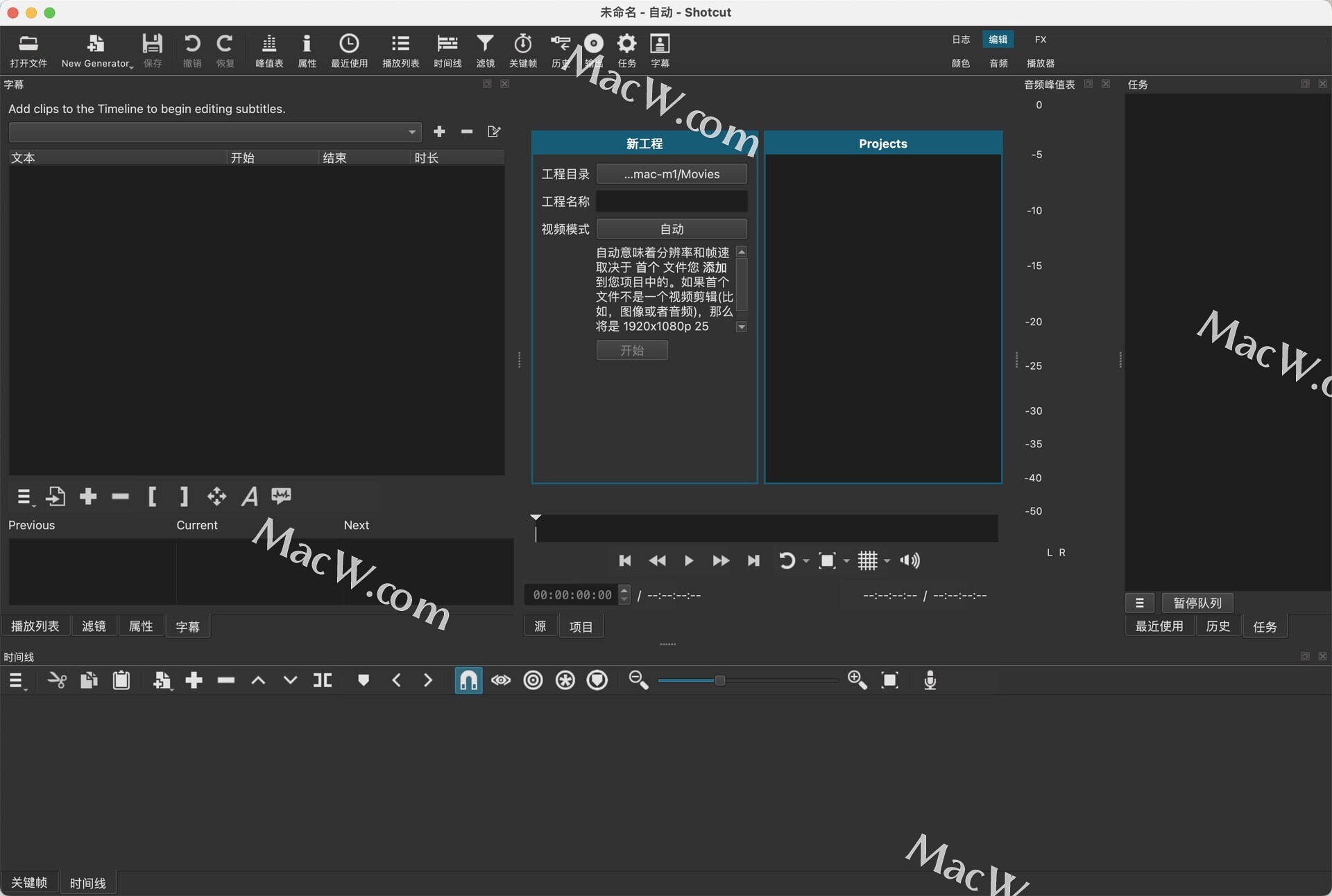The width and height of the screenshot is (1332, 896).
Task: Open the 任务 jobs gear icon
Action: [627, 51]
